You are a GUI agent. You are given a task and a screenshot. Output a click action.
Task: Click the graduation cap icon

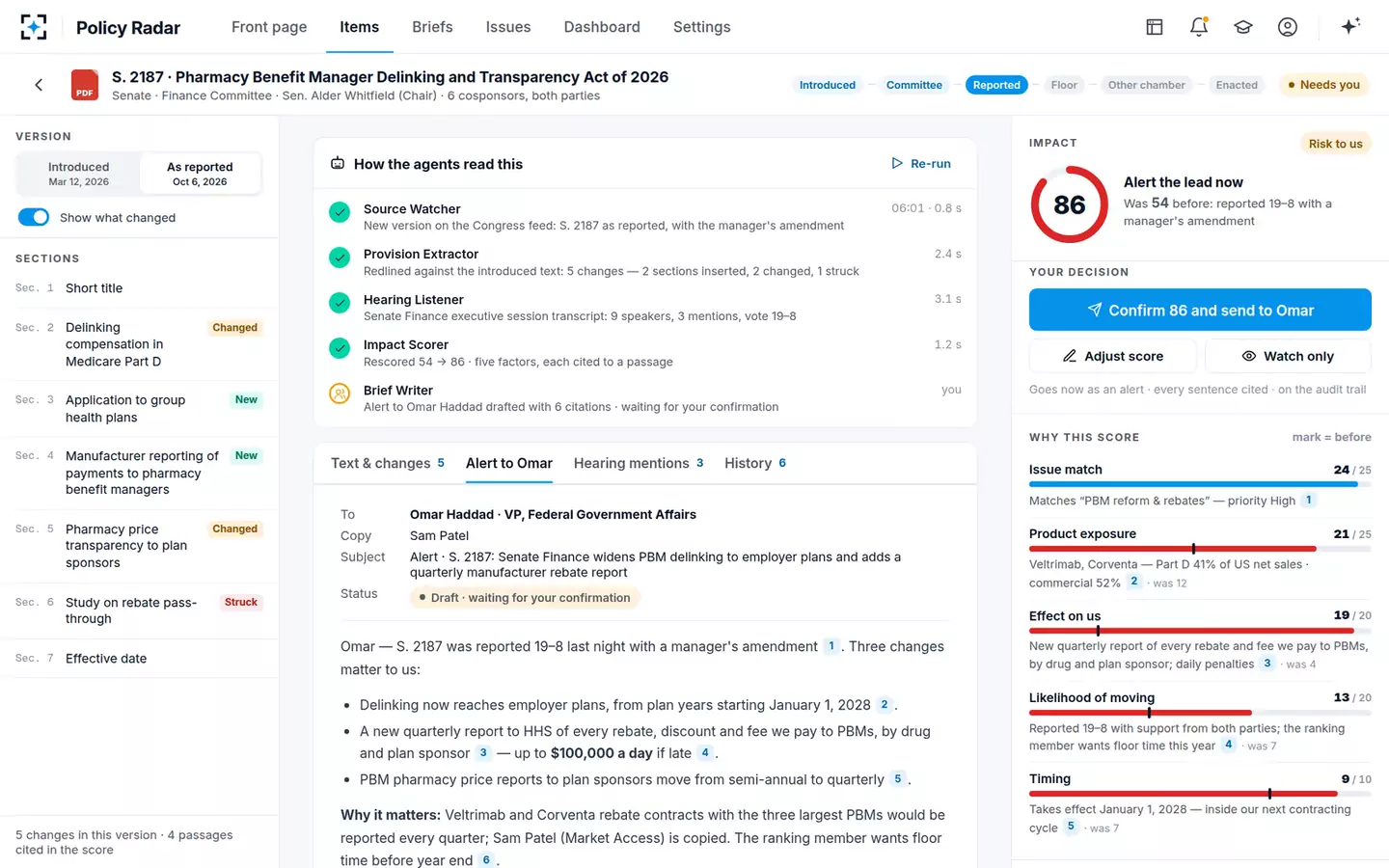click(x=1243, y=27)
